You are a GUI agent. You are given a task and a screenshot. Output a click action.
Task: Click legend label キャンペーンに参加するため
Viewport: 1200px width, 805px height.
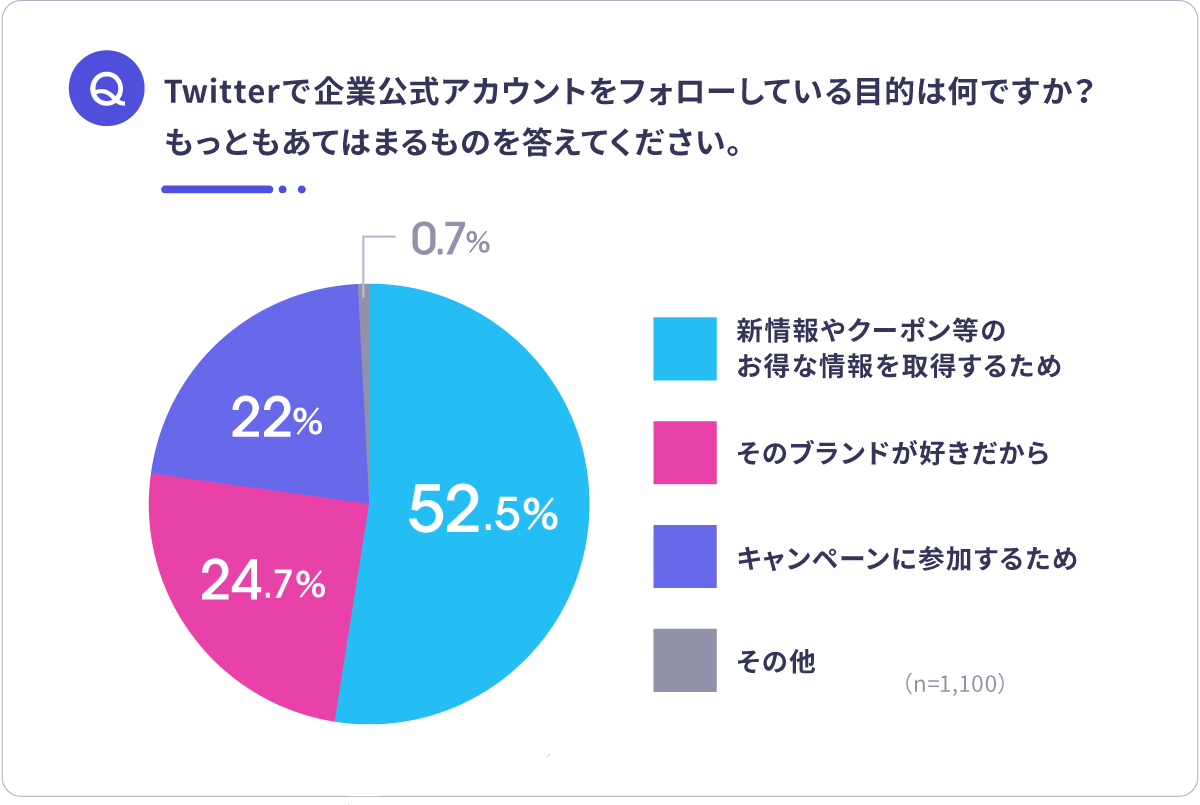(906, 557)
